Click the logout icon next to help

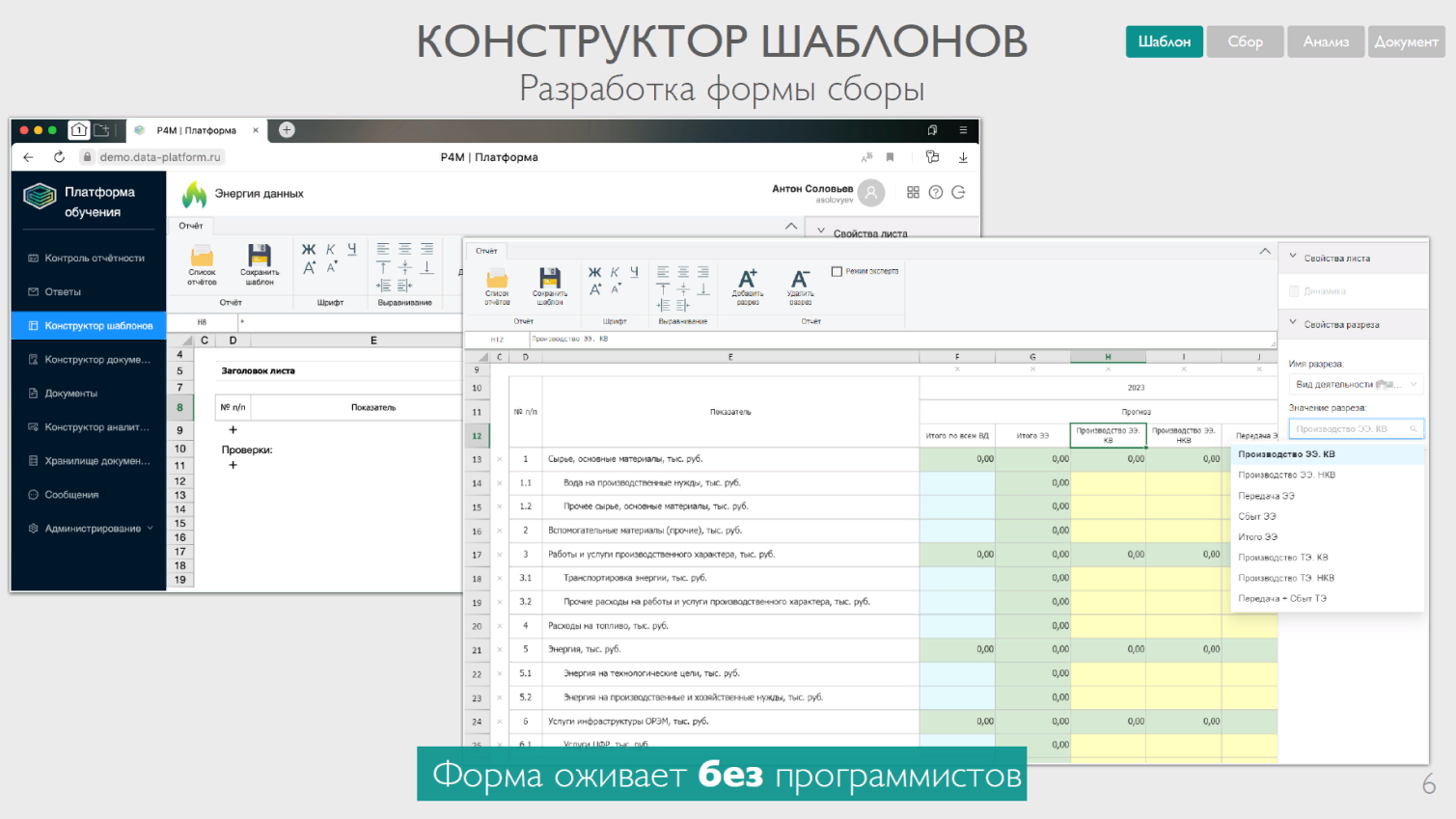[958, 192]
